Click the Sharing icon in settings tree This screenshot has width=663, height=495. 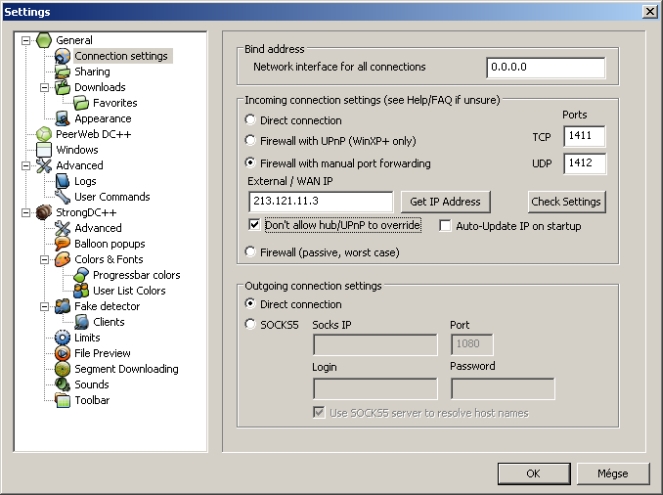(x=62, y=72)
